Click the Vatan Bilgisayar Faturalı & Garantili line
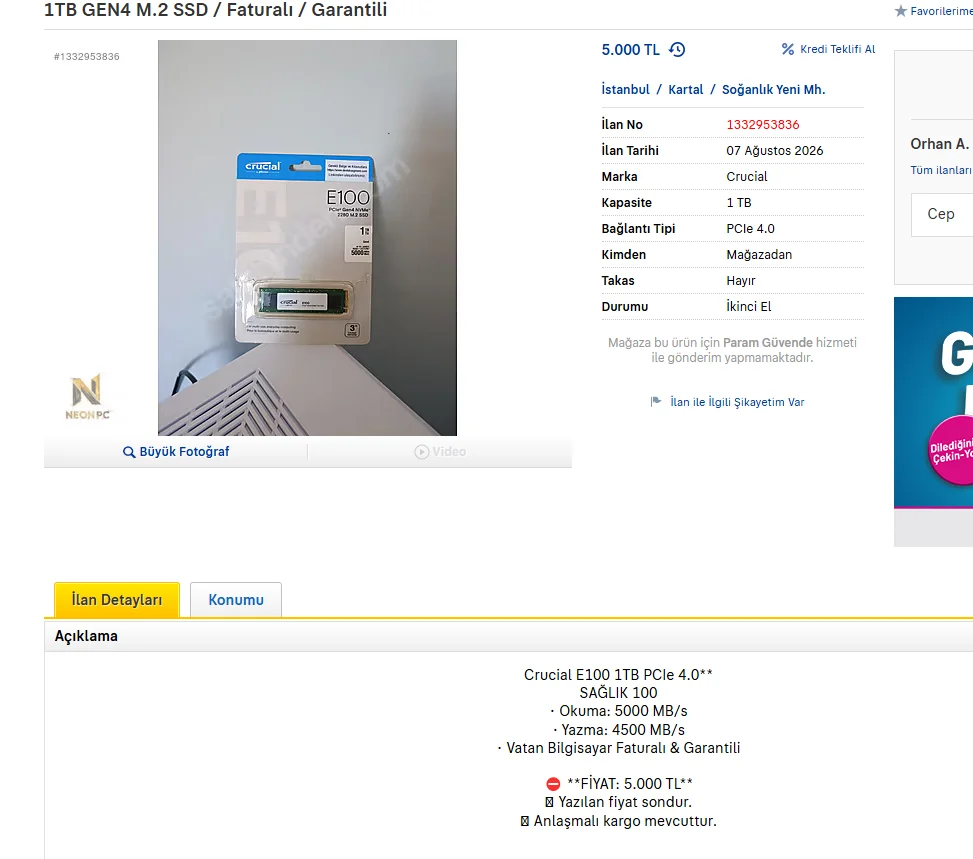 pos(619,749)
